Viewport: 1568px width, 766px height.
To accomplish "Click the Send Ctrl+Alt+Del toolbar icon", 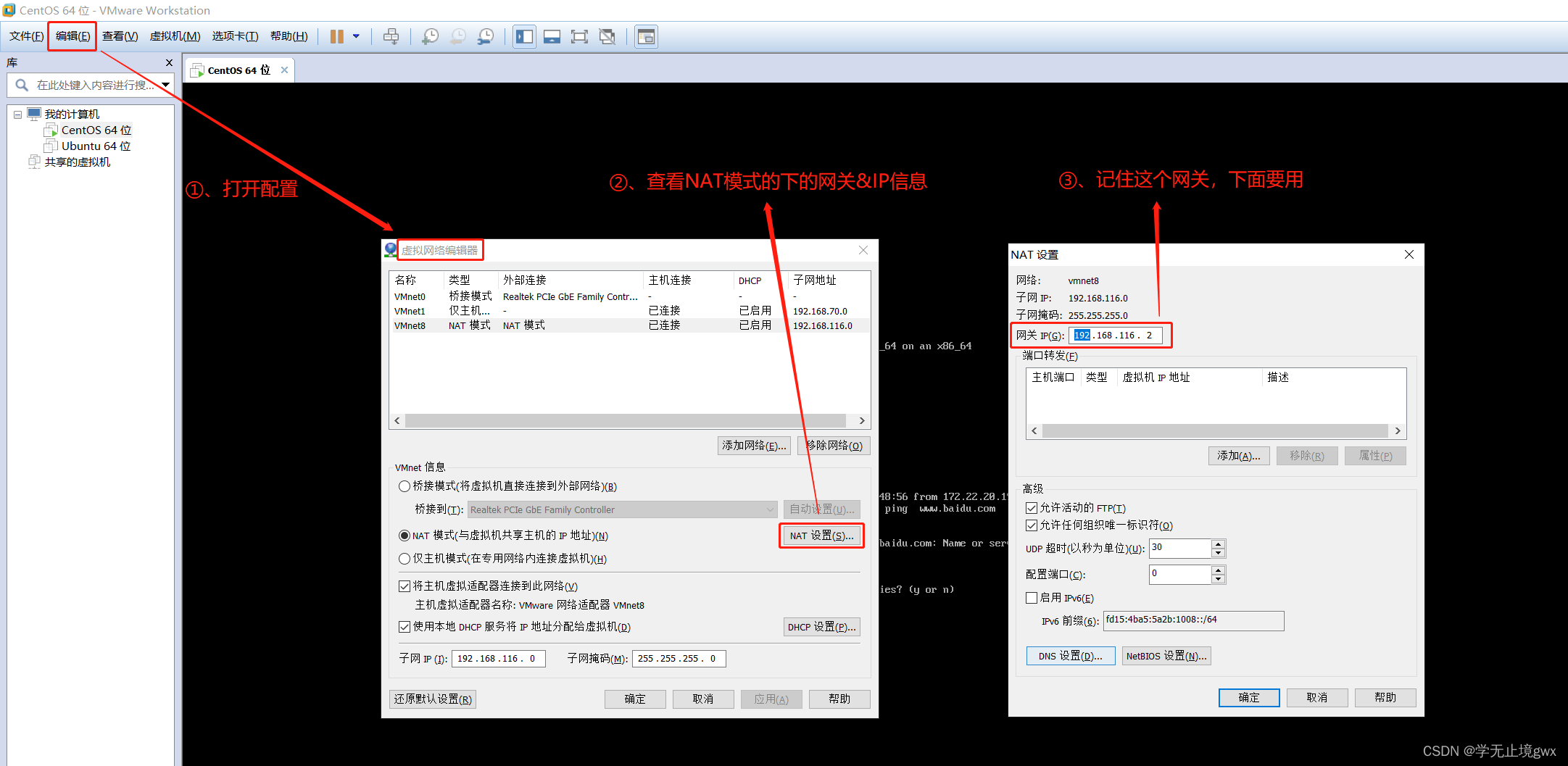I will pyautogui.click(x=391, y=36).
